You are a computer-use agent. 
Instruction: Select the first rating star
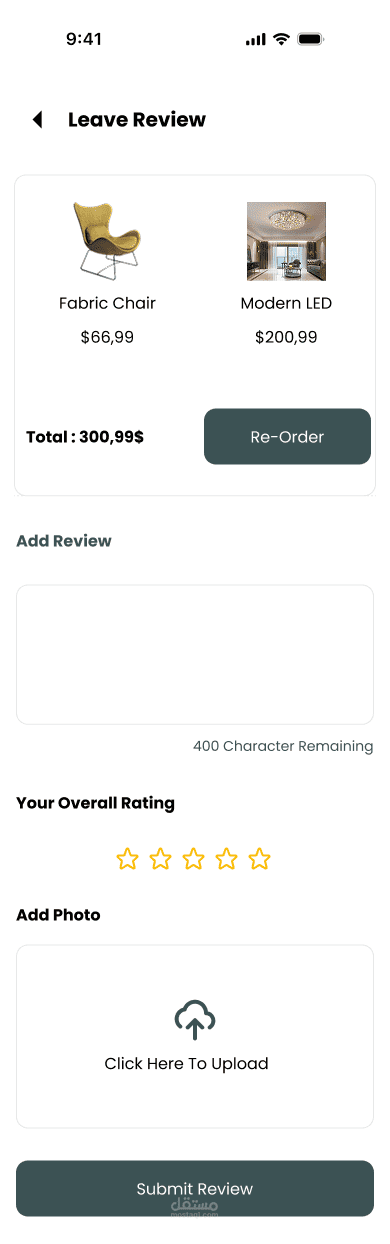(127, 859)
